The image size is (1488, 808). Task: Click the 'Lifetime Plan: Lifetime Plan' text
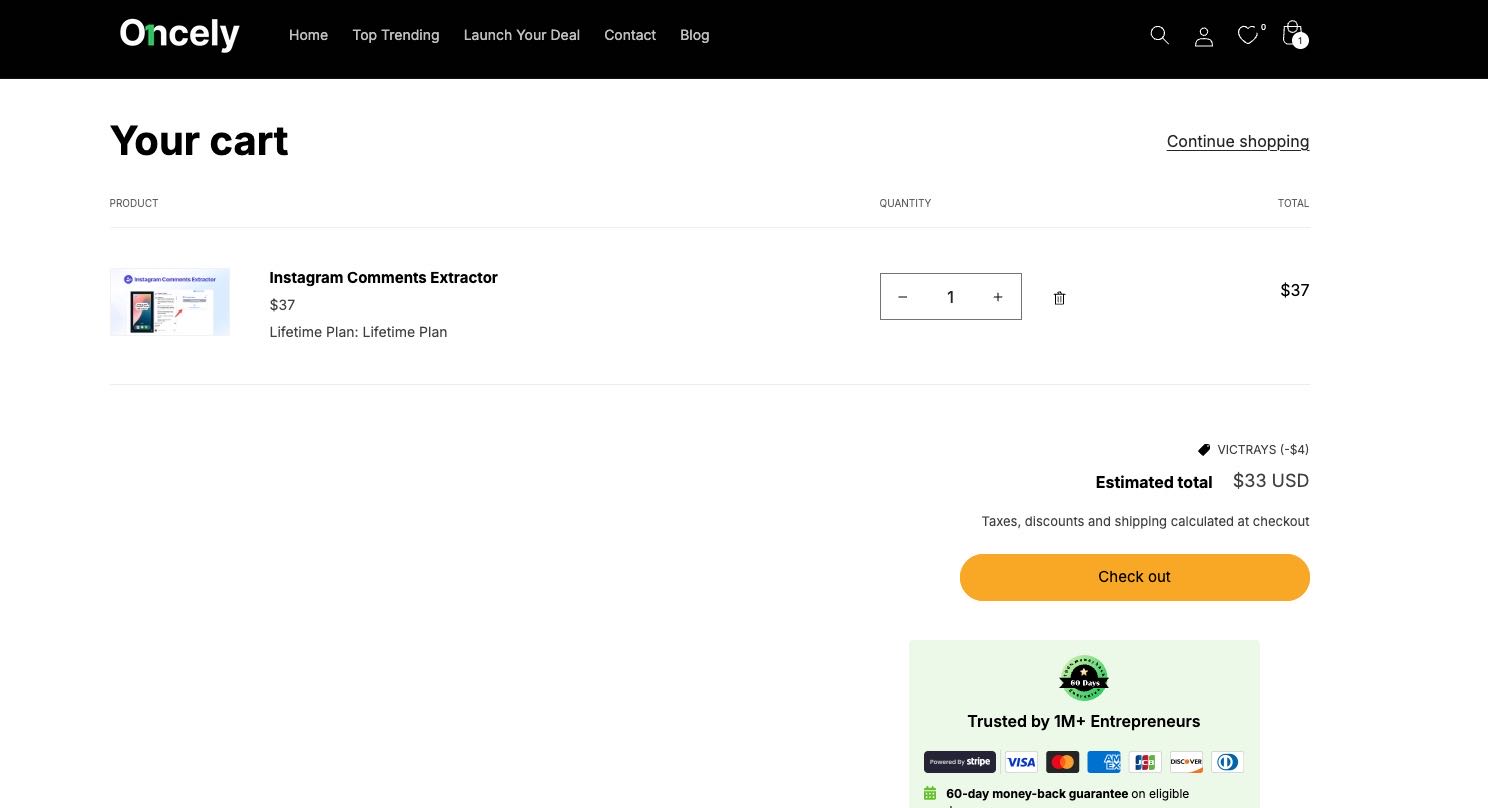358,332
